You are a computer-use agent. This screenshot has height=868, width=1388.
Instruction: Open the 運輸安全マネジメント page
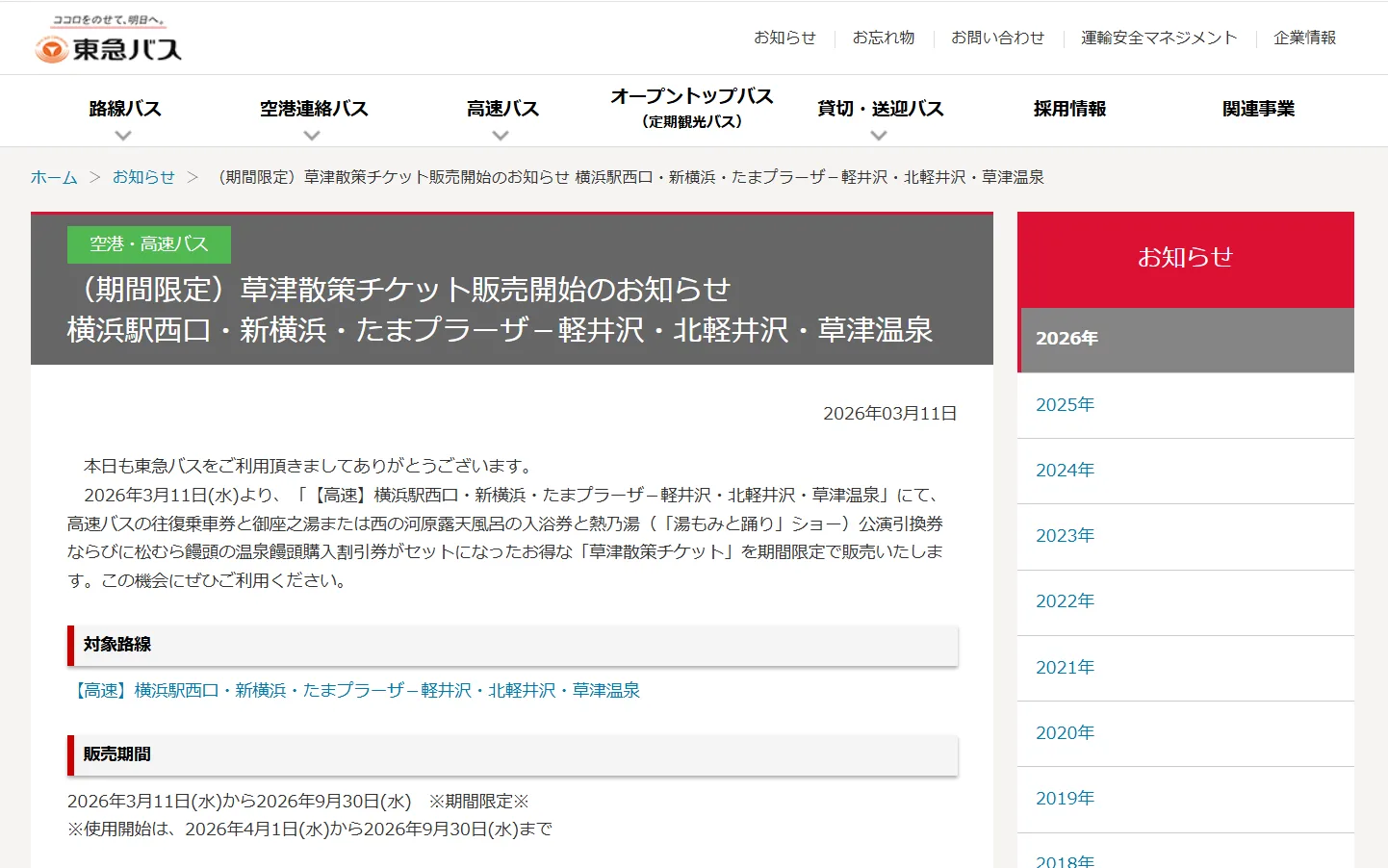click(x=1159, y=38)
